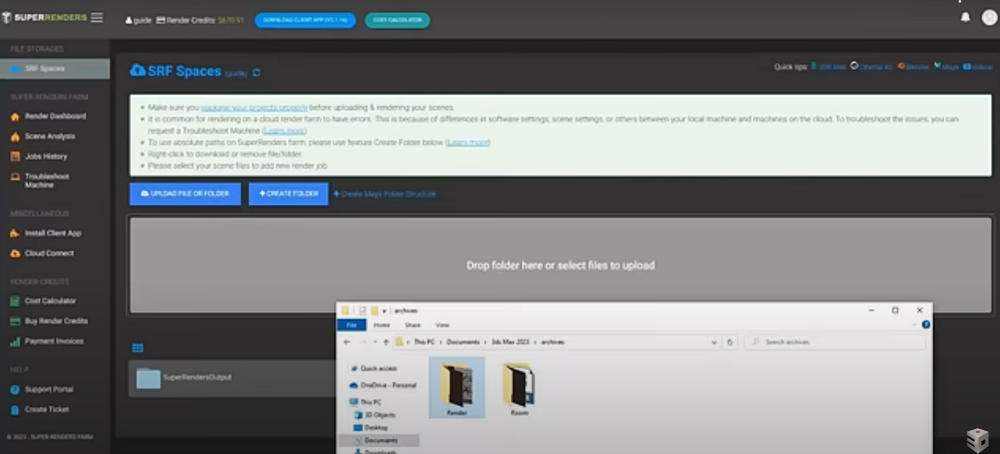The height and width of the screenshot is (454, 1000).
Task: Click the Back arrow in File Explorer
Action: [x=347, y=342]
